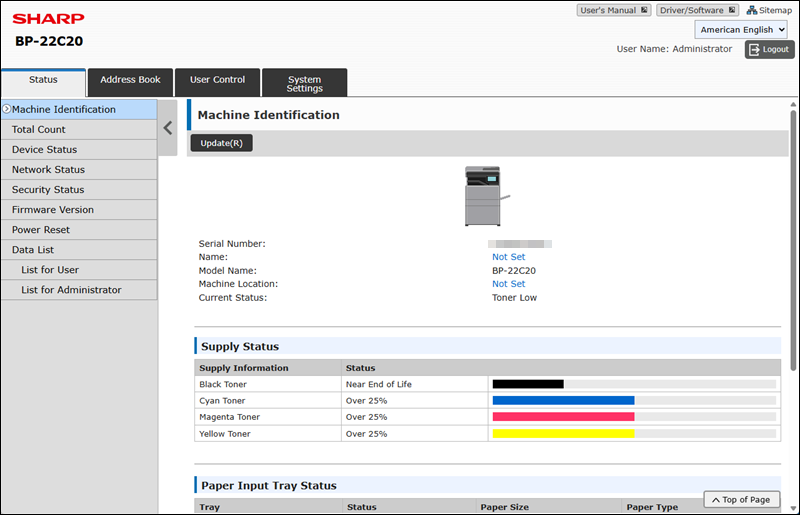Click the Paper Input Tray Status heading
800x515 pixels.
pos(269,485)
